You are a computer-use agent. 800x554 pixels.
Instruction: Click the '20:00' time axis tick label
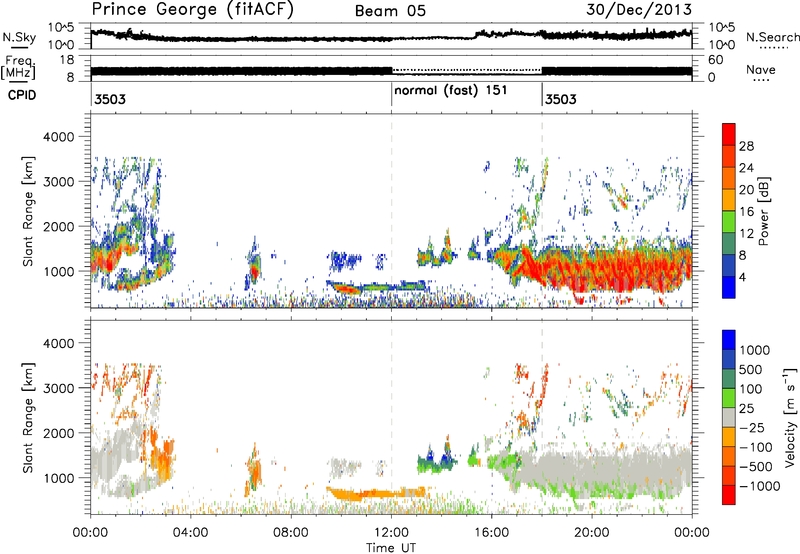(592, 533)
